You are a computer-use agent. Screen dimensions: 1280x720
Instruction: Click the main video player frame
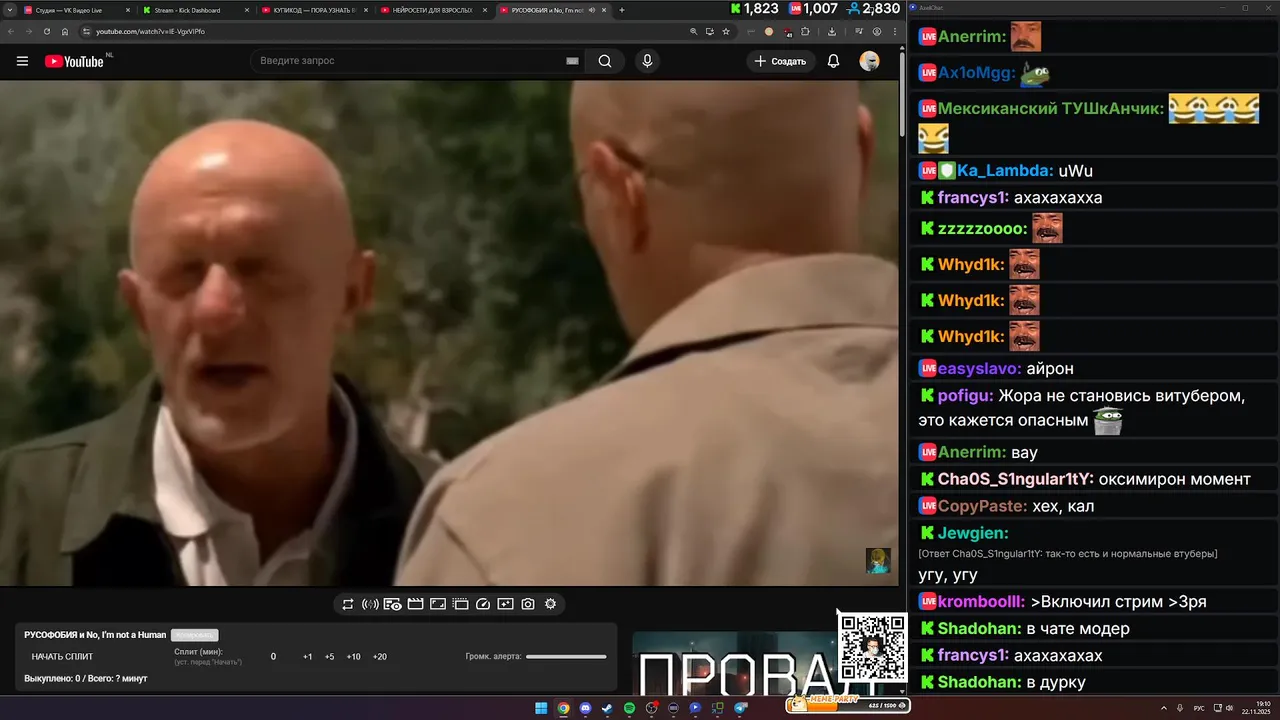click(x=449, y=333)
